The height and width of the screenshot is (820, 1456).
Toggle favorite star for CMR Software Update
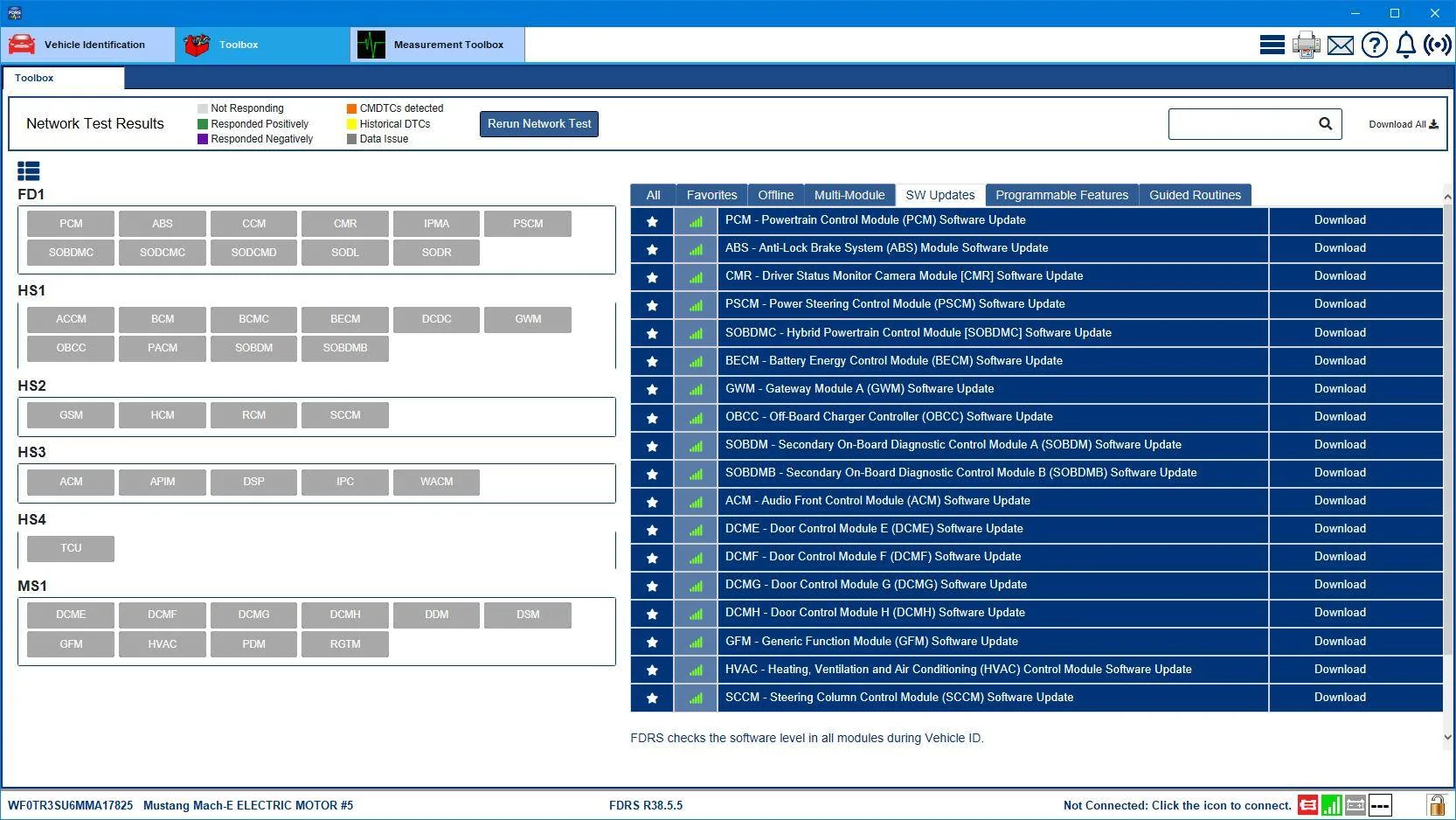pos(652,277)
